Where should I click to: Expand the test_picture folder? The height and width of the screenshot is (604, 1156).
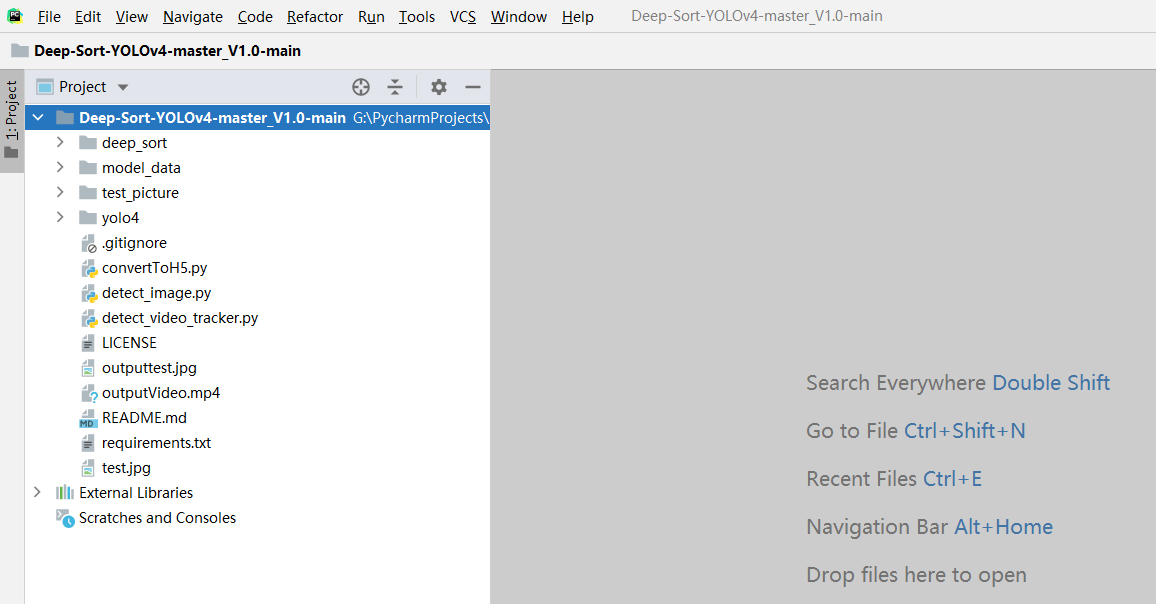pos(60,192)
